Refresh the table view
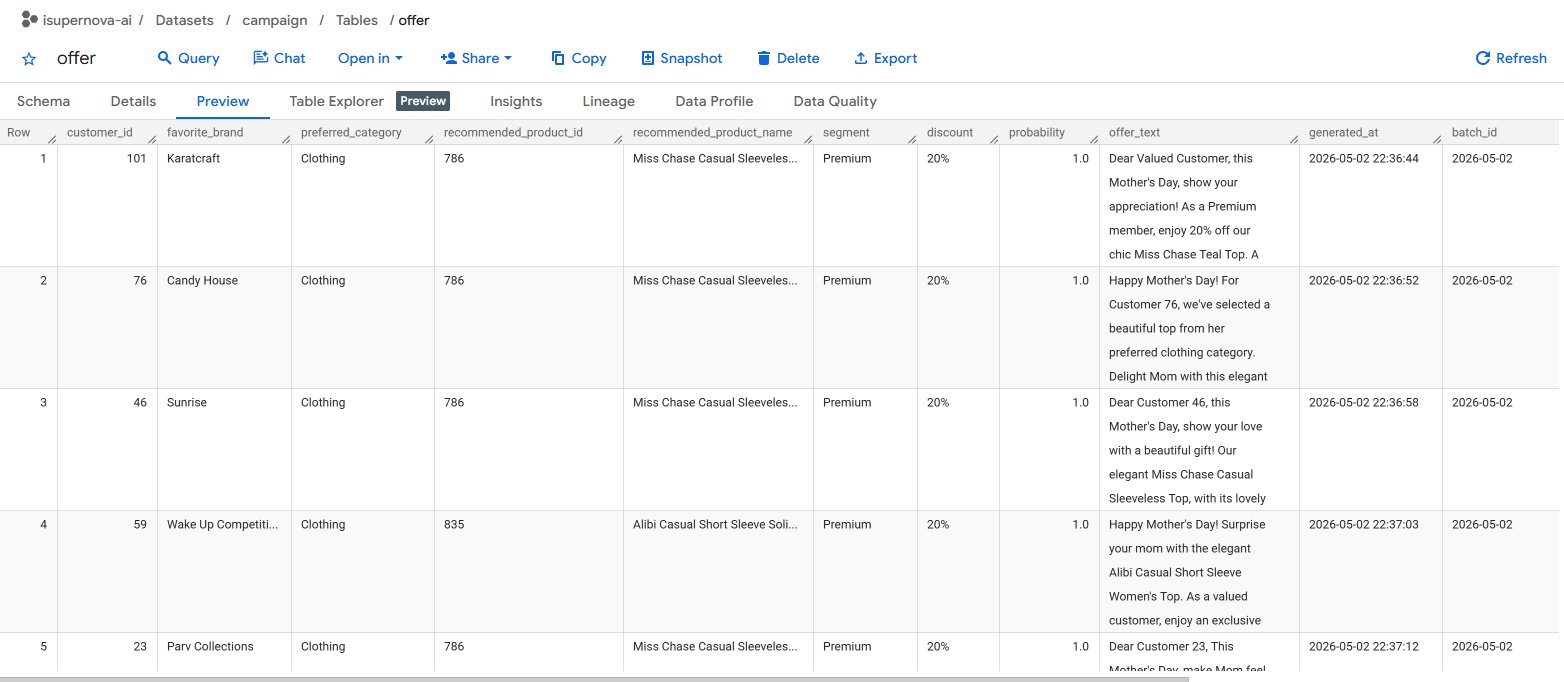 (x=1511, y=58)
